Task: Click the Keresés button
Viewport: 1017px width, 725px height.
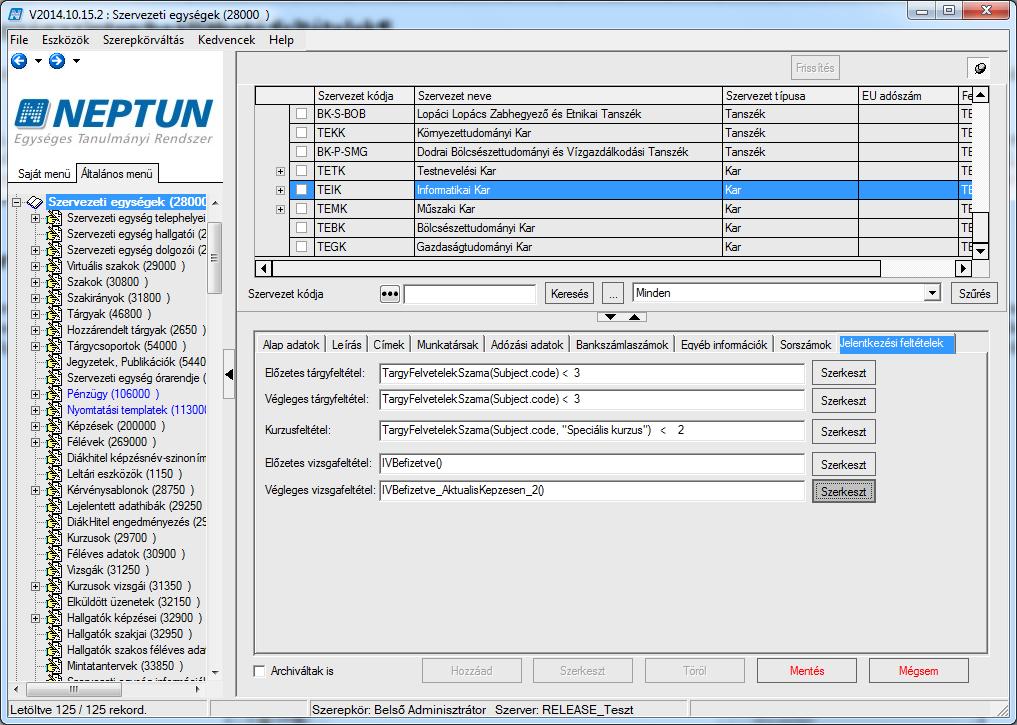Action: coord(569,294)
